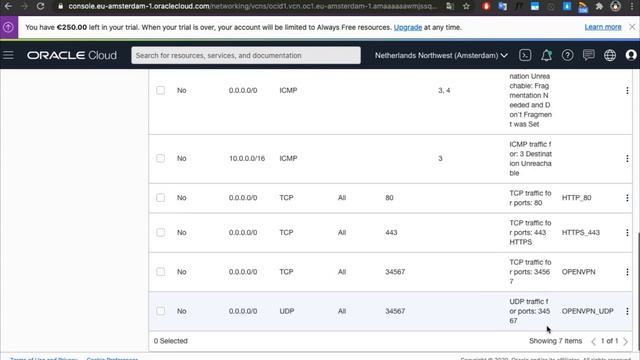Click the 'Showing 7 Items' text
The image size is (640, 360).
pyautogui.click(x=556, y=341)
